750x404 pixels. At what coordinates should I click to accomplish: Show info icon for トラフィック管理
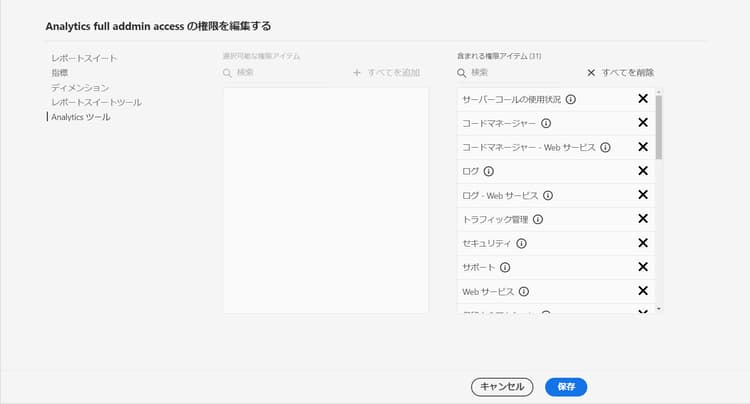coord(538,219)
